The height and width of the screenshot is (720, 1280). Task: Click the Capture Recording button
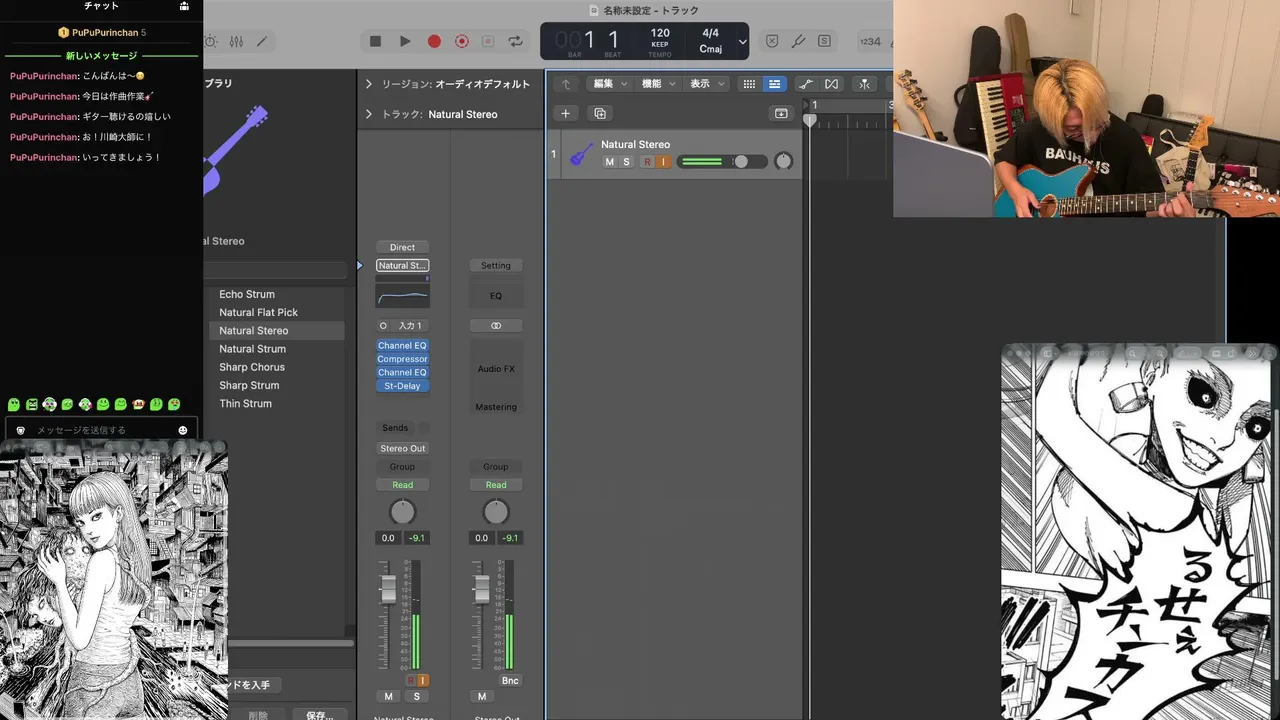click(462, 41)
